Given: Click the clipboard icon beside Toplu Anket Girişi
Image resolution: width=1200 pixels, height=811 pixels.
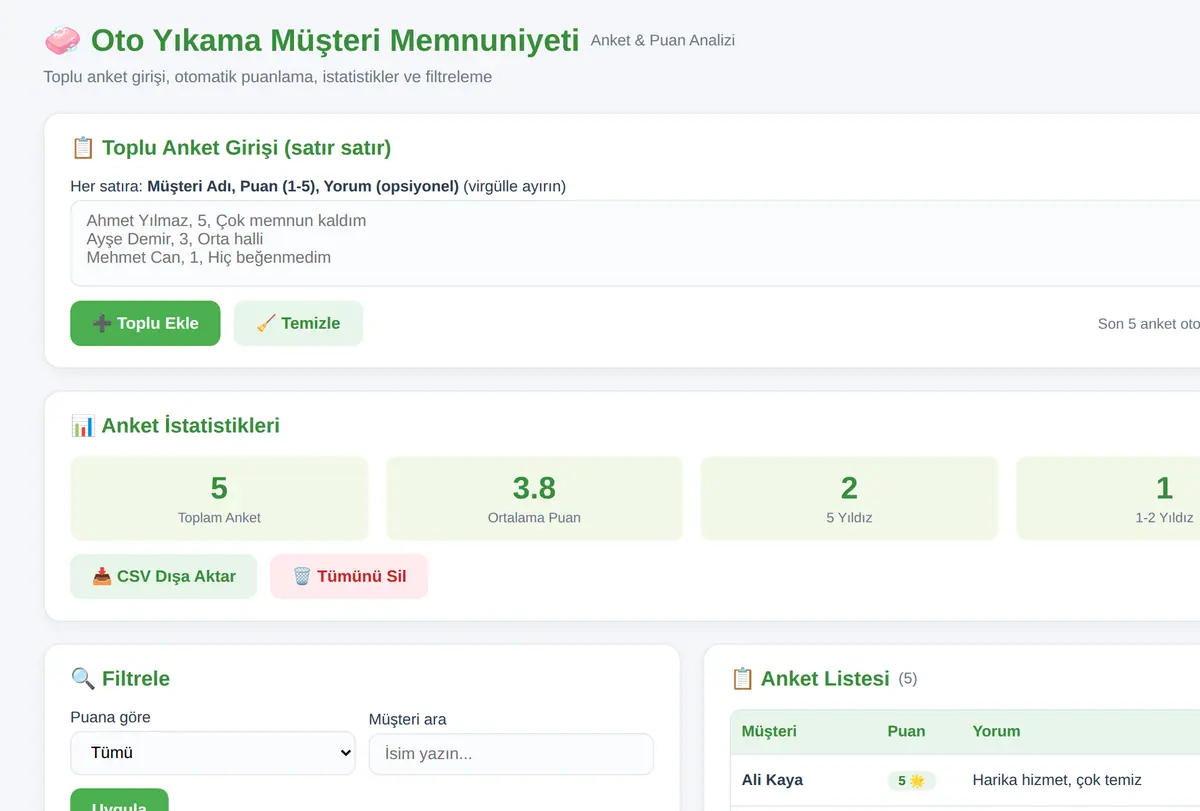Looking at the screenshot, I should [83, 148].
